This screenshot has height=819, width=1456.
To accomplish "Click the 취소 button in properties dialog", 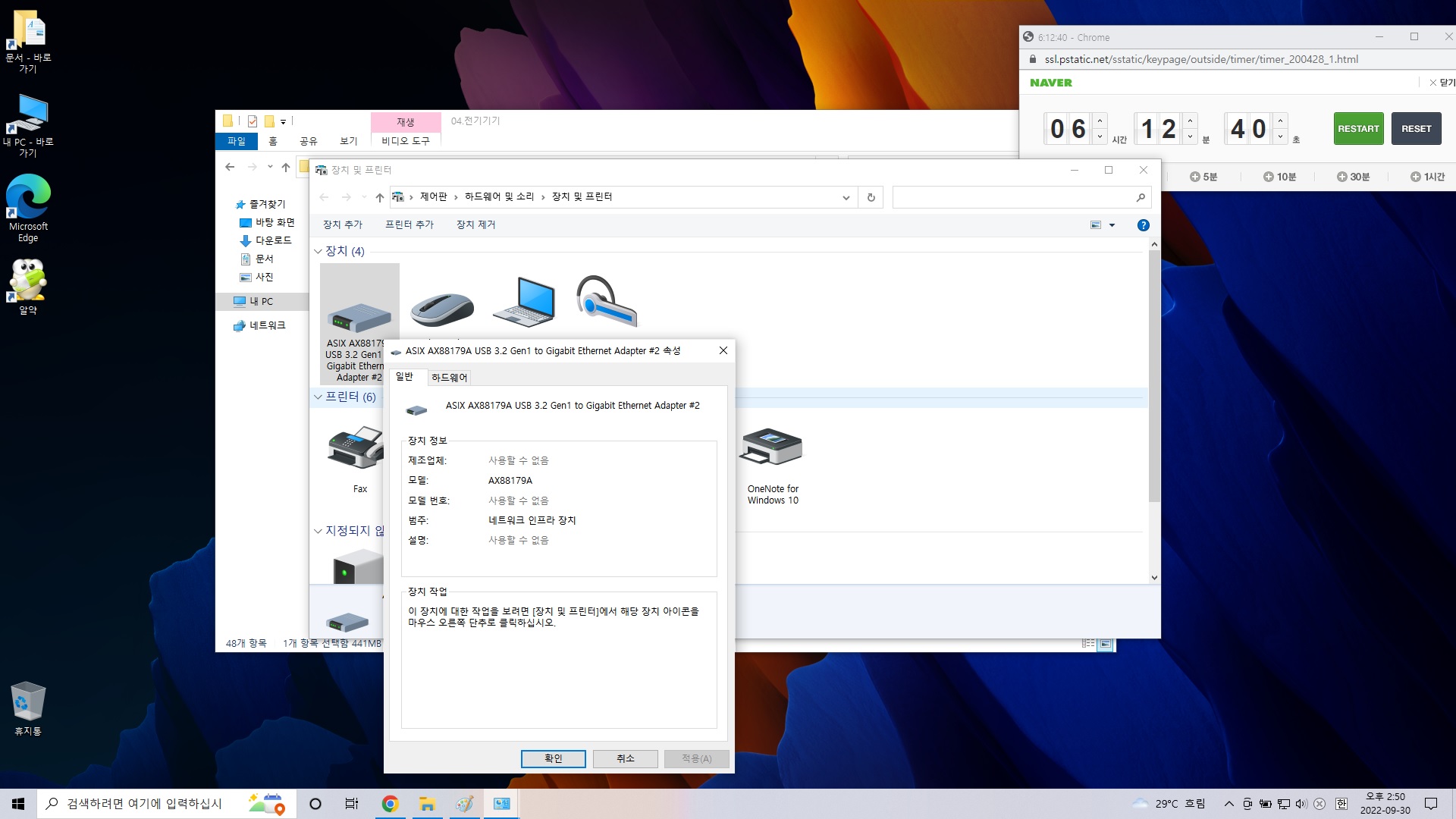I will click(x=625, y=758).
